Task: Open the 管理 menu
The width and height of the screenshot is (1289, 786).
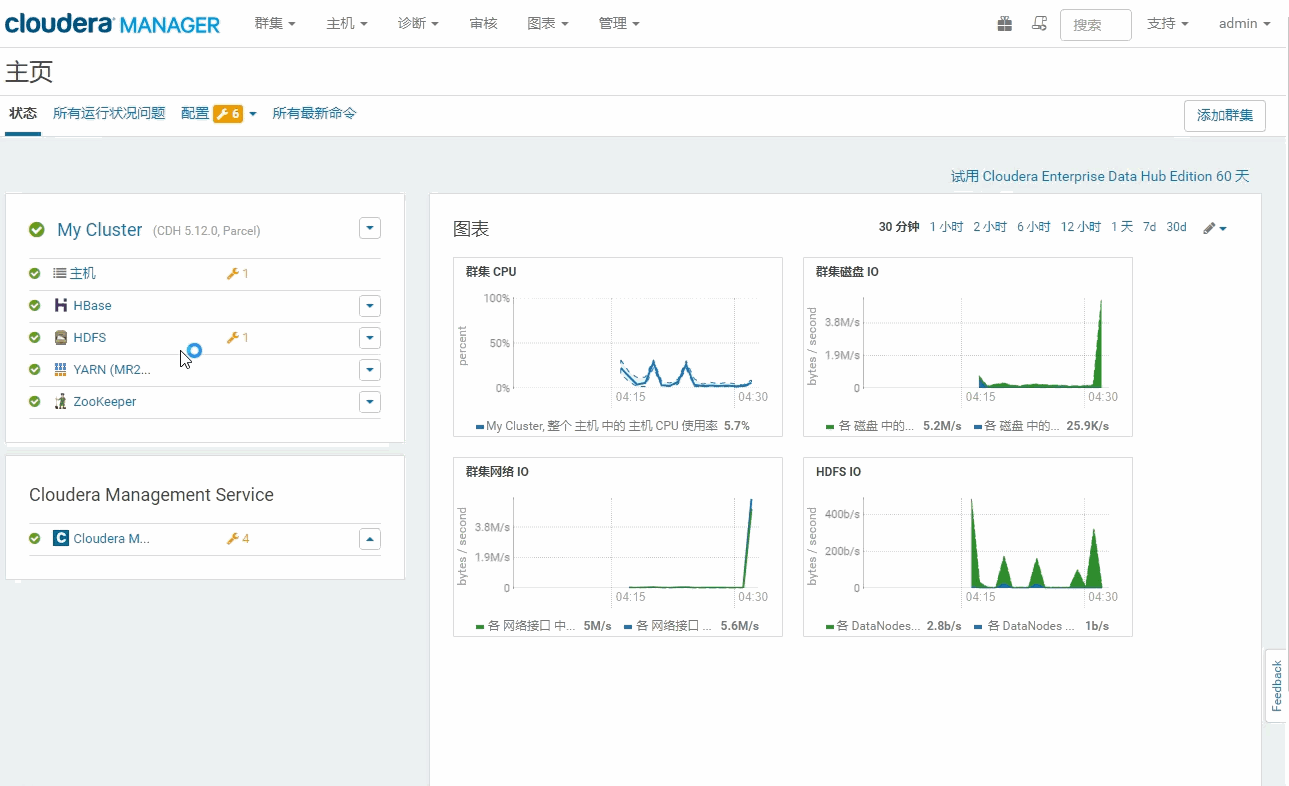Action: click(x=619, y=23)
